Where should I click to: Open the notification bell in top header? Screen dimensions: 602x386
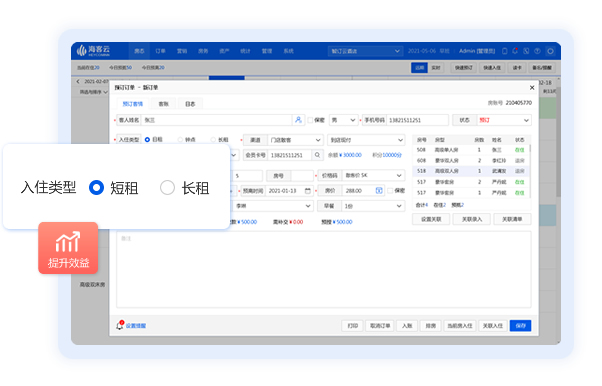click(515, 51)
